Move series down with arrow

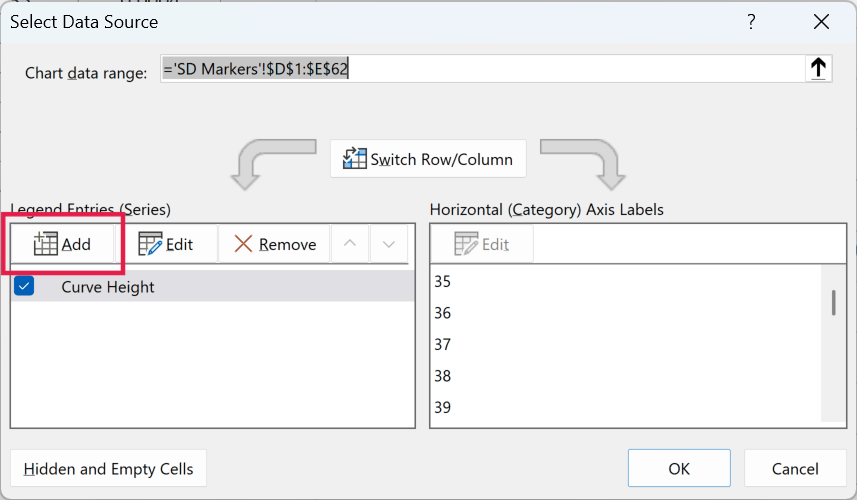(x=389, y=244)
